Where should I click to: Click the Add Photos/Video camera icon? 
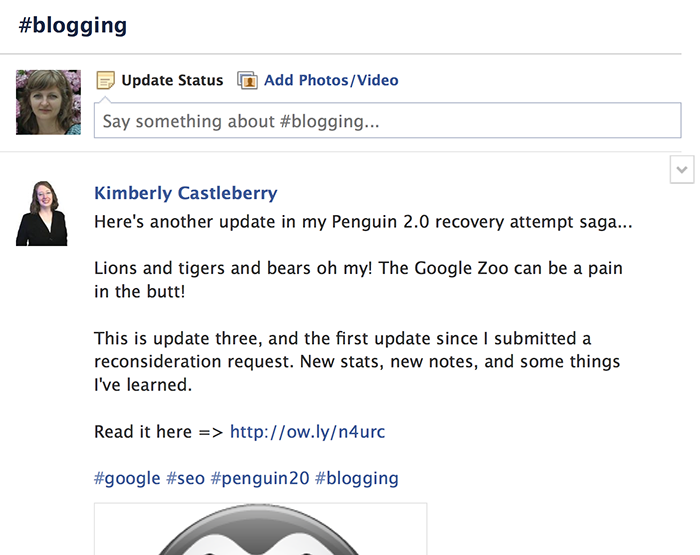(x=247, y=81)
